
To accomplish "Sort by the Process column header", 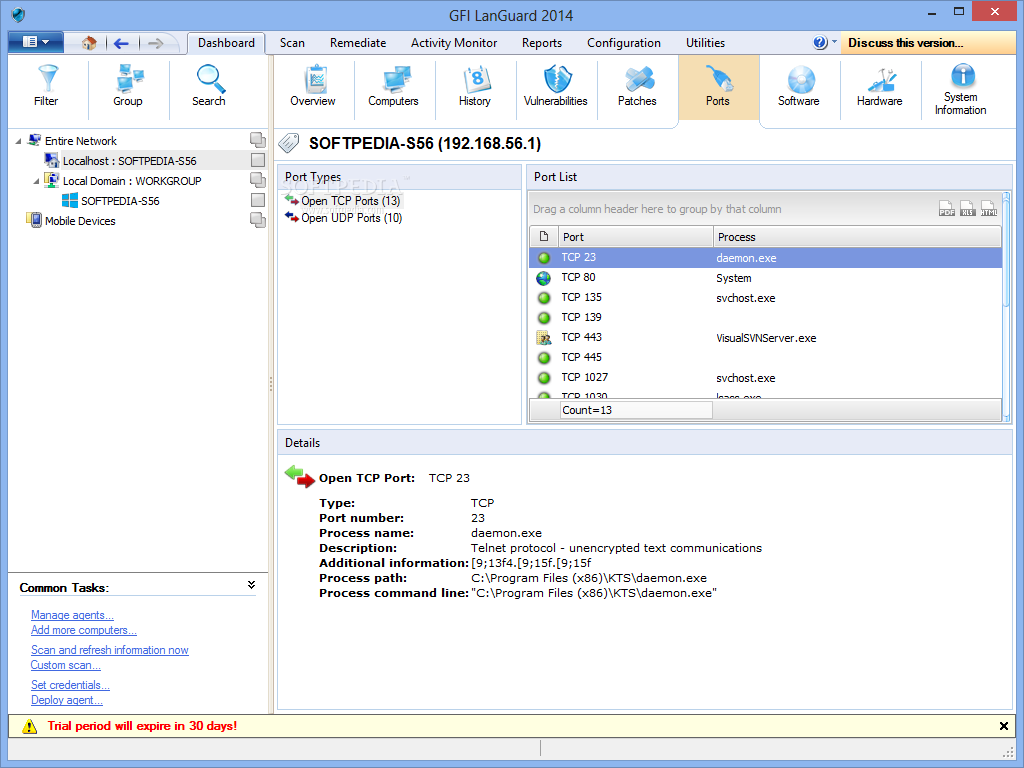I will pyautogui.click(x=857, y=236).
